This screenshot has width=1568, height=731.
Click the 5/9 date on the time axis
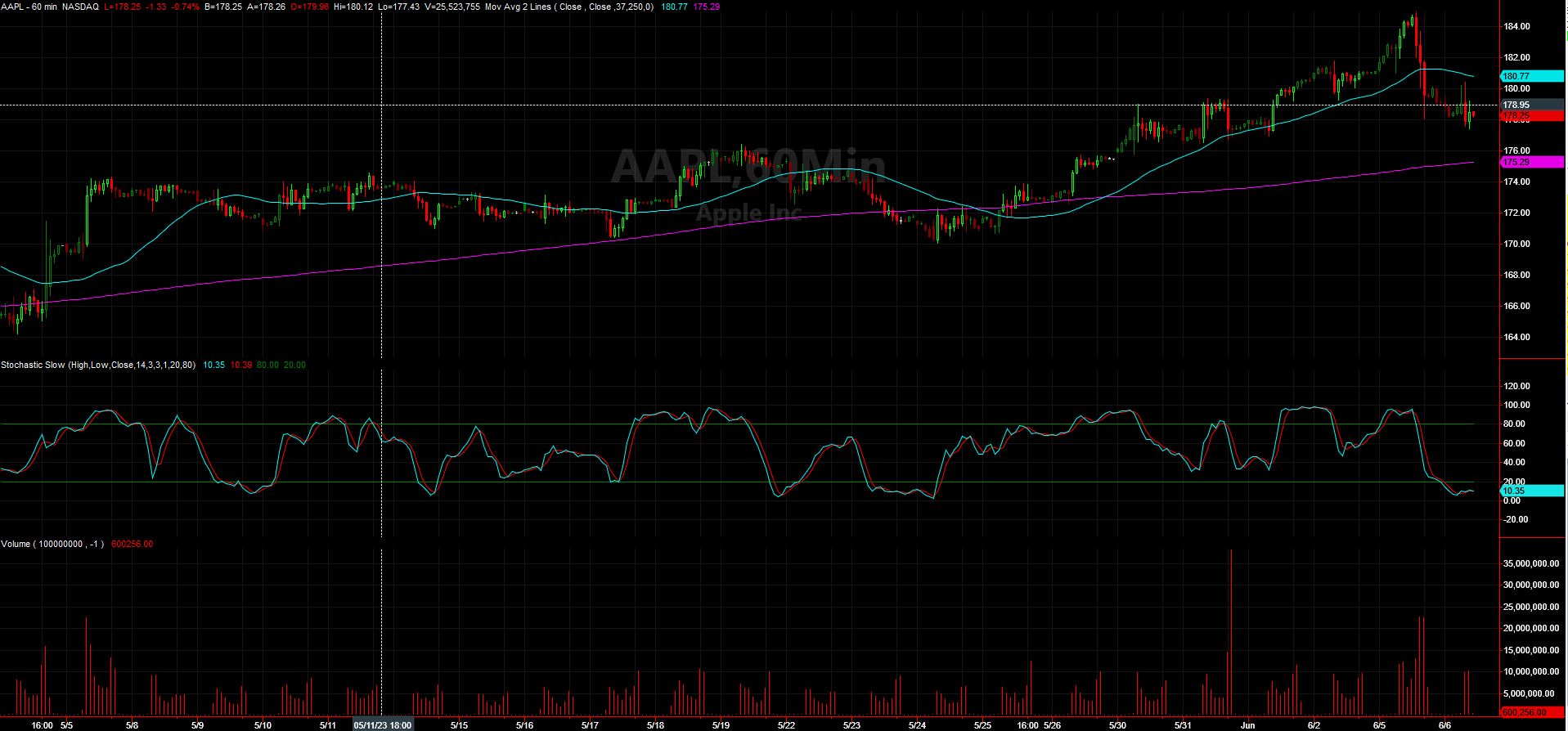(x=197, y=725)
